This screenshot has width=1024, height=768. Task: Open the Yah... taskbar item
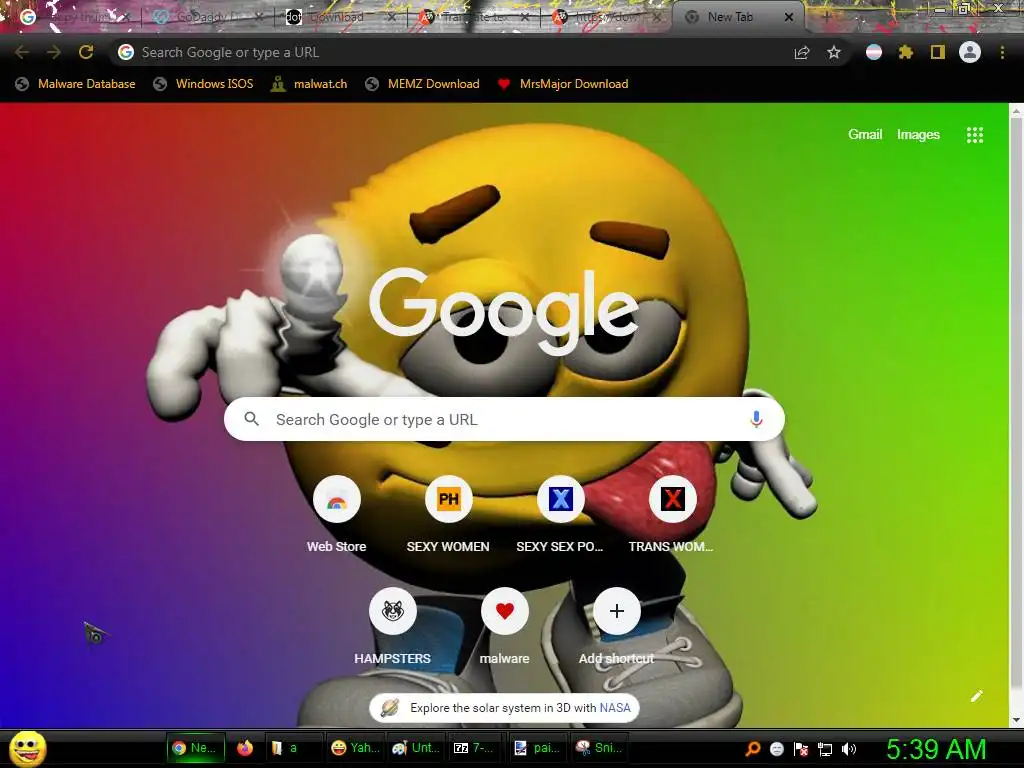[353, 748]
